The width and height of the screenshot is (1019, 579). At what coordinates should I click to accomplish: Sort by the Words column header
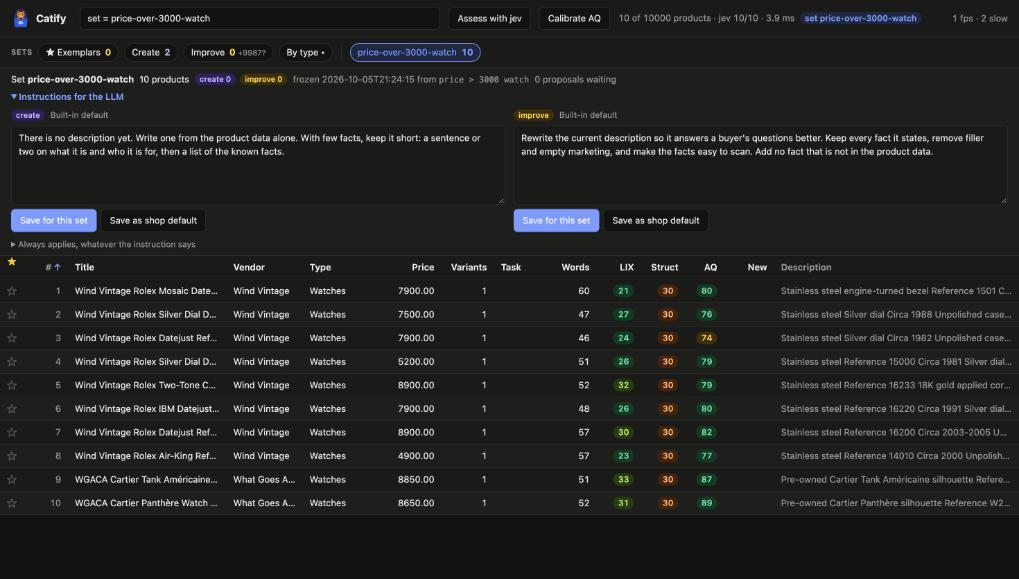pos(575,267)
